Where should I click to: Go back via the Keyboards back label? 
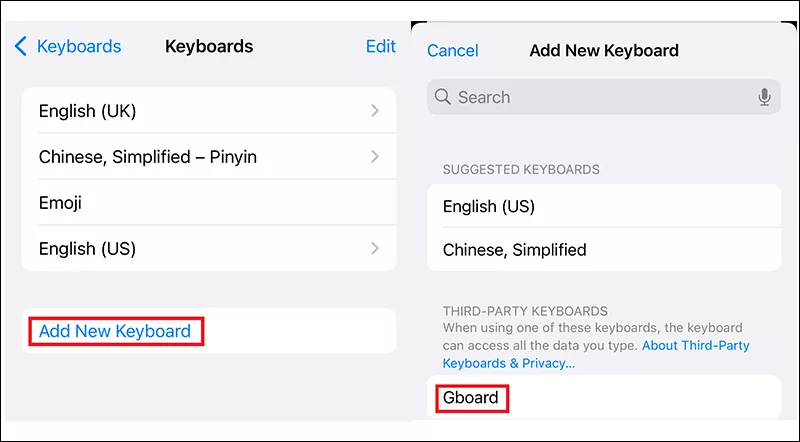[x=79, y=46]
